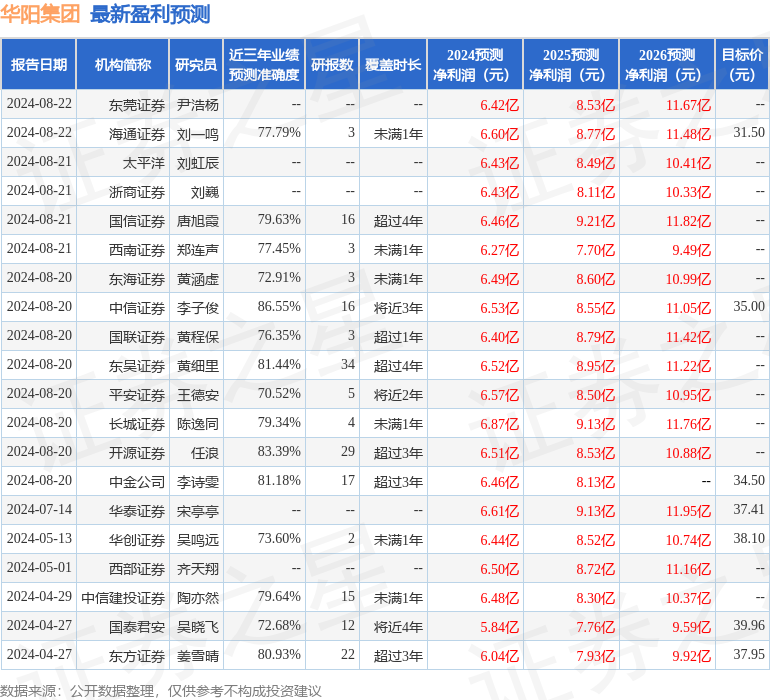Select analyst name 陶亦然

197,598
